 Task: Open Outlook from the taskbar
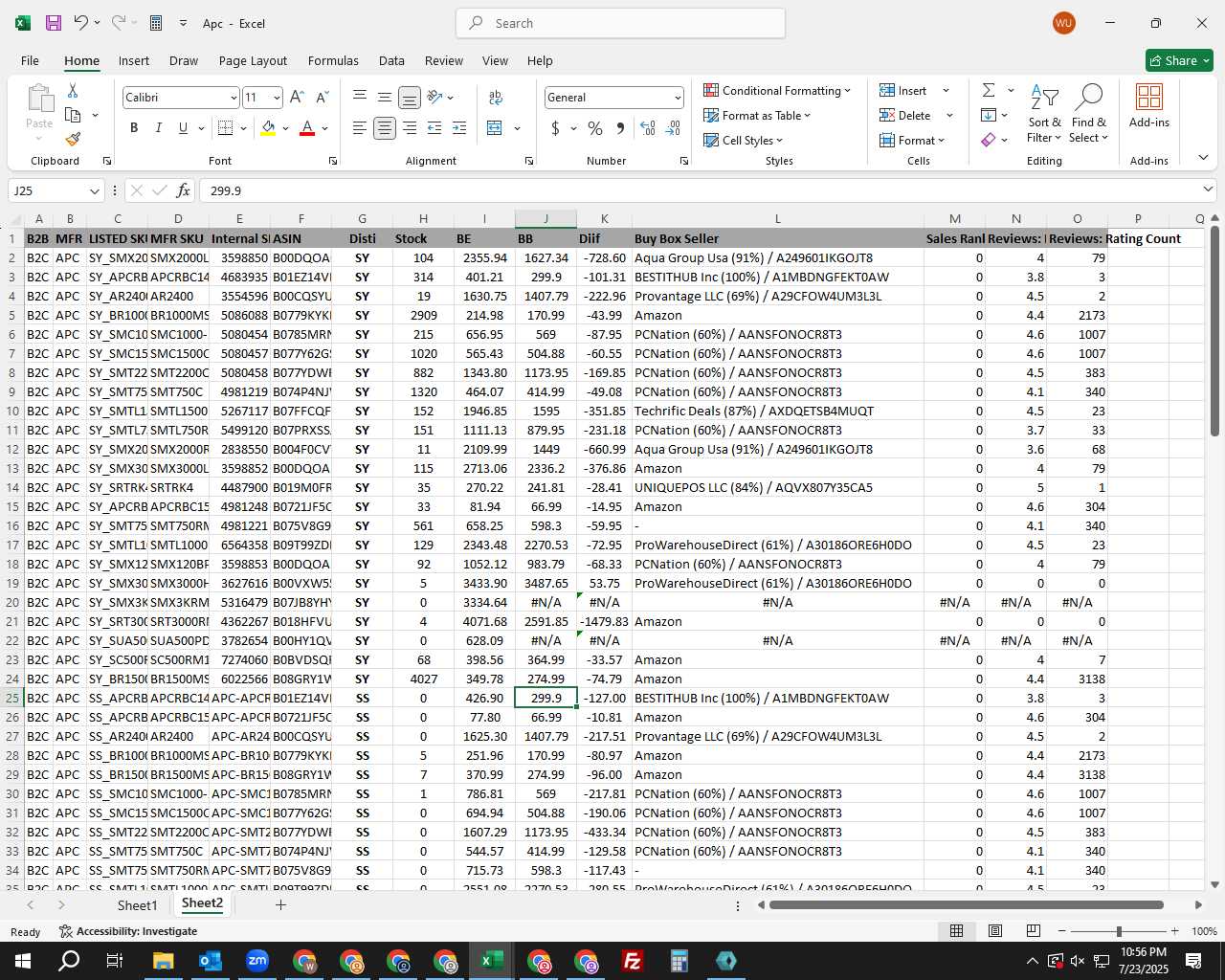(x=211, y=961)
